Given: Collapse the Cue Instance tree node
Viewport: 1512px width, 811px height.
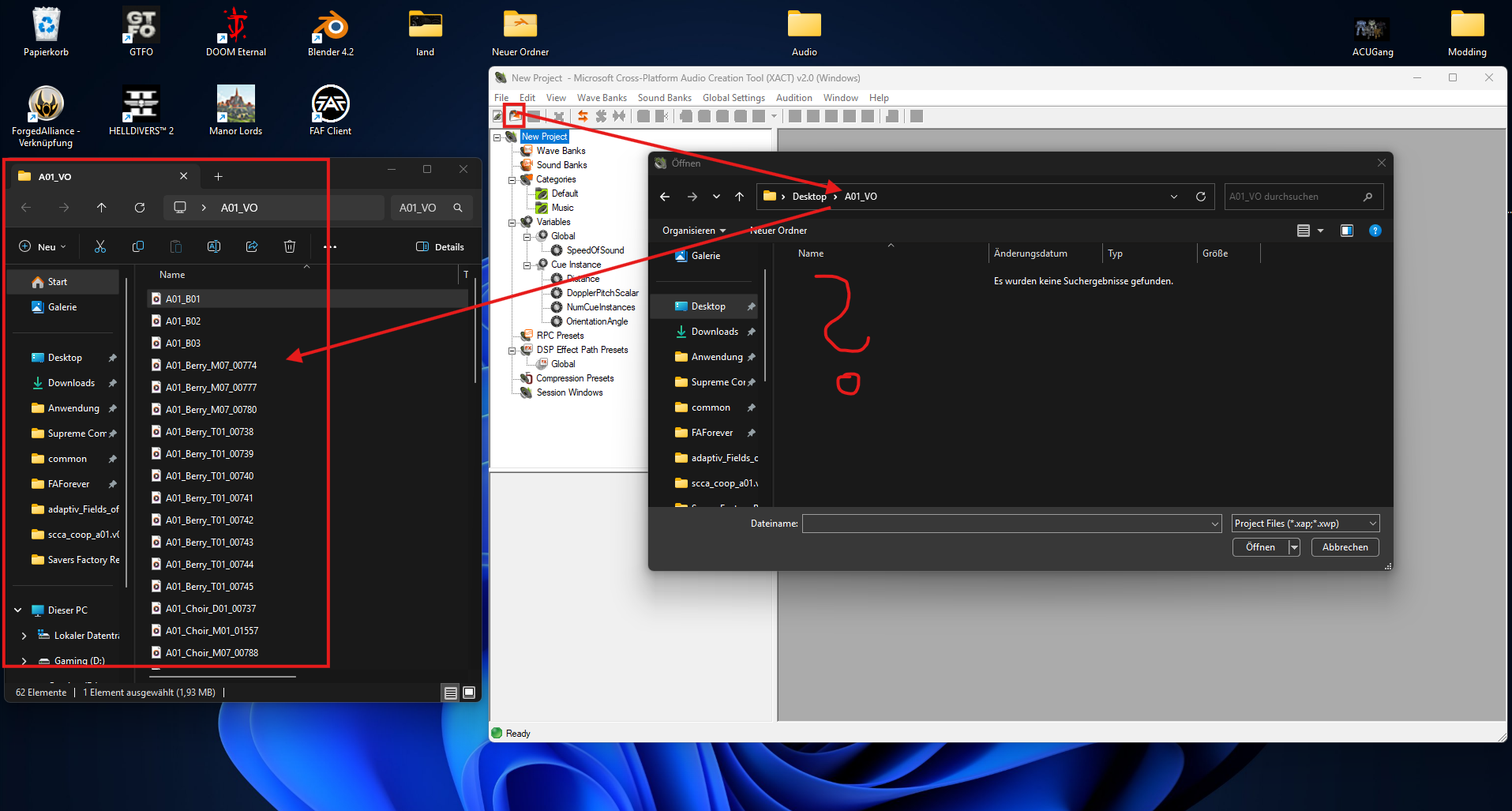Looking at the screenshot, I should point(527,265).
